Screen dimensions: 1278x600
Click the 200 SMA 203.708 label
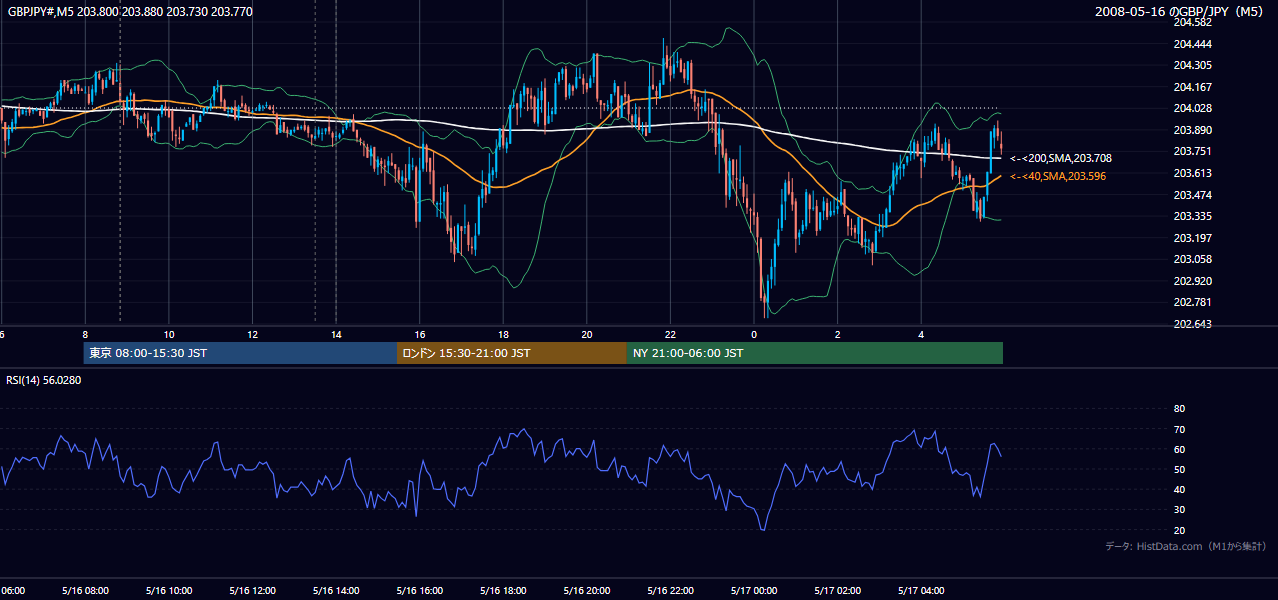click(x=1061, y=158)
